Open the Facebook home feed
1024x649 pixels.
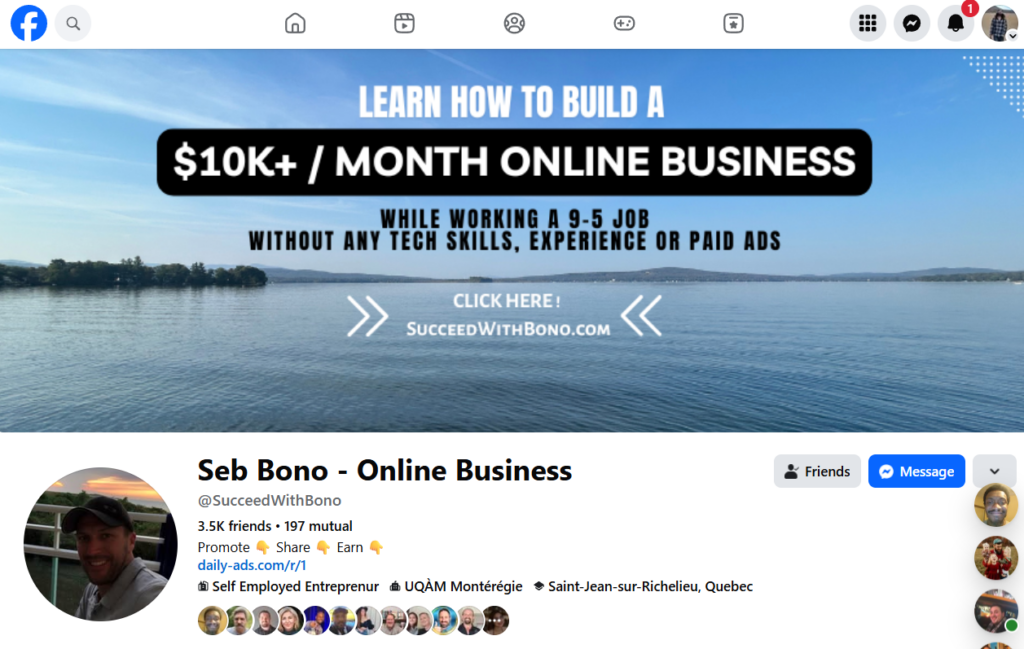click(x=295, y=22)
